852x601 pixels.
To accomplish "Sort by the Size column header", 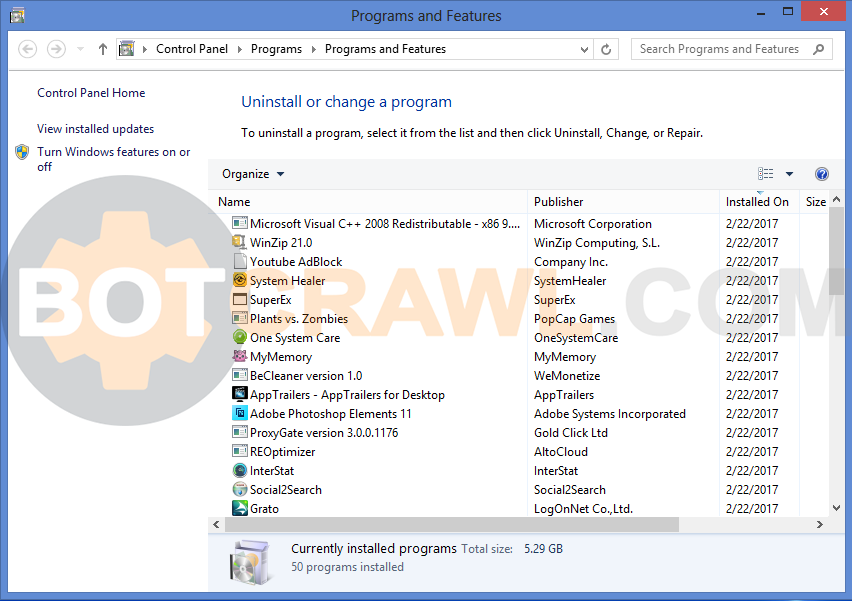I will [x=816, y=202].
